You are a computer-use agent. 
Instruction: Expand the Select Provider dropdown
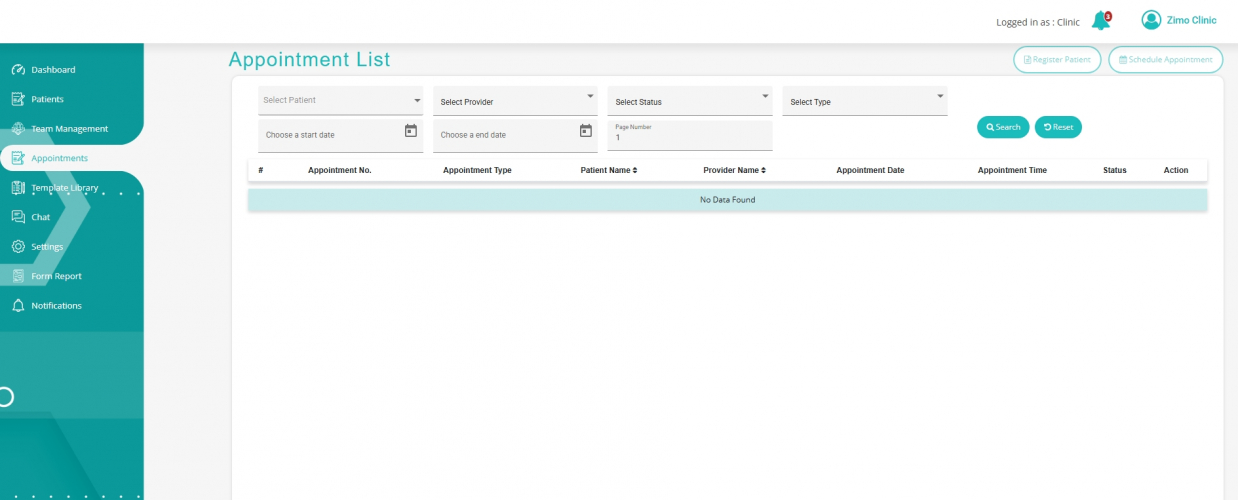[x=515, y=101]
